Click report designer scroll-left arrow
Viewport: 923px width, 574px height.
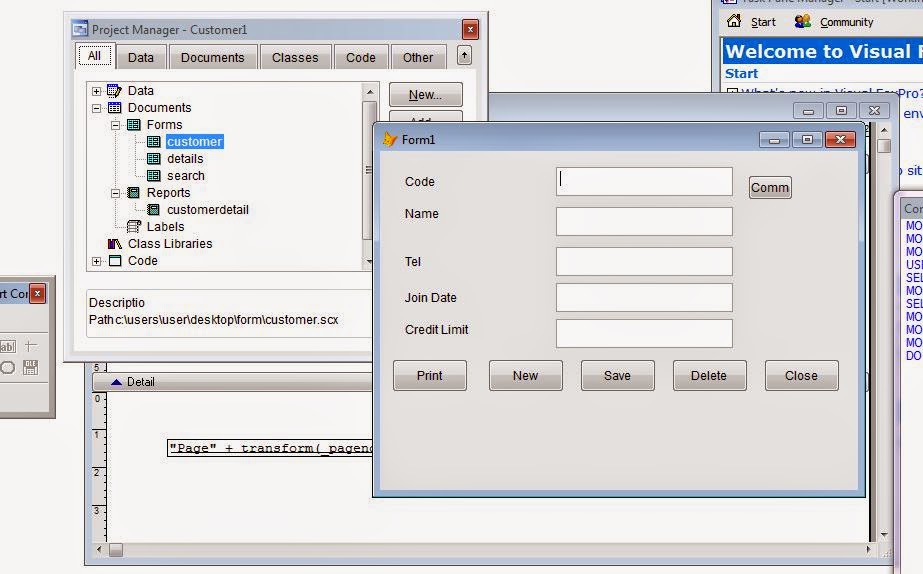(x=99, y=550)
